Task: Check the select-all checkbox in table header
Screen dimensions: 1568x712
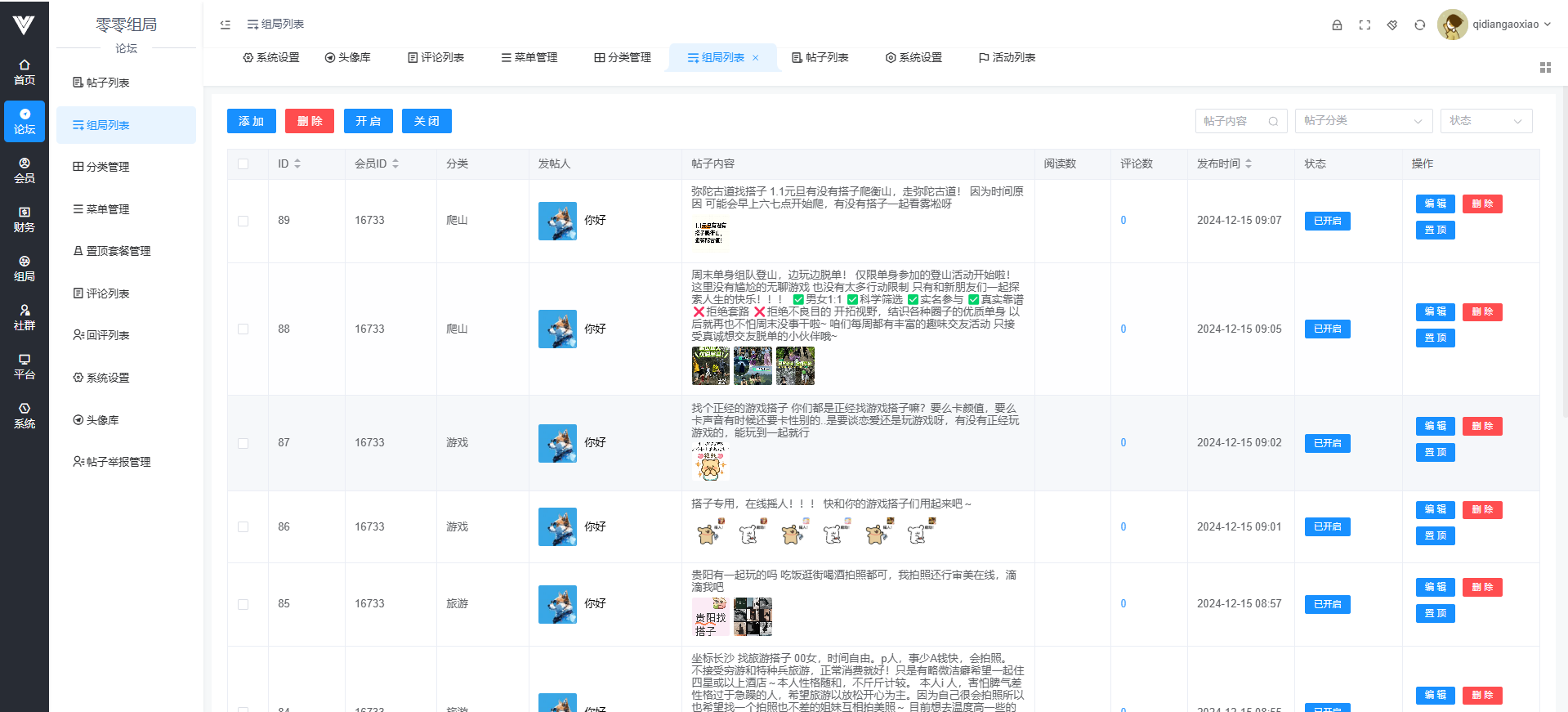Action: pyautogui.click(x=243, y=163)
